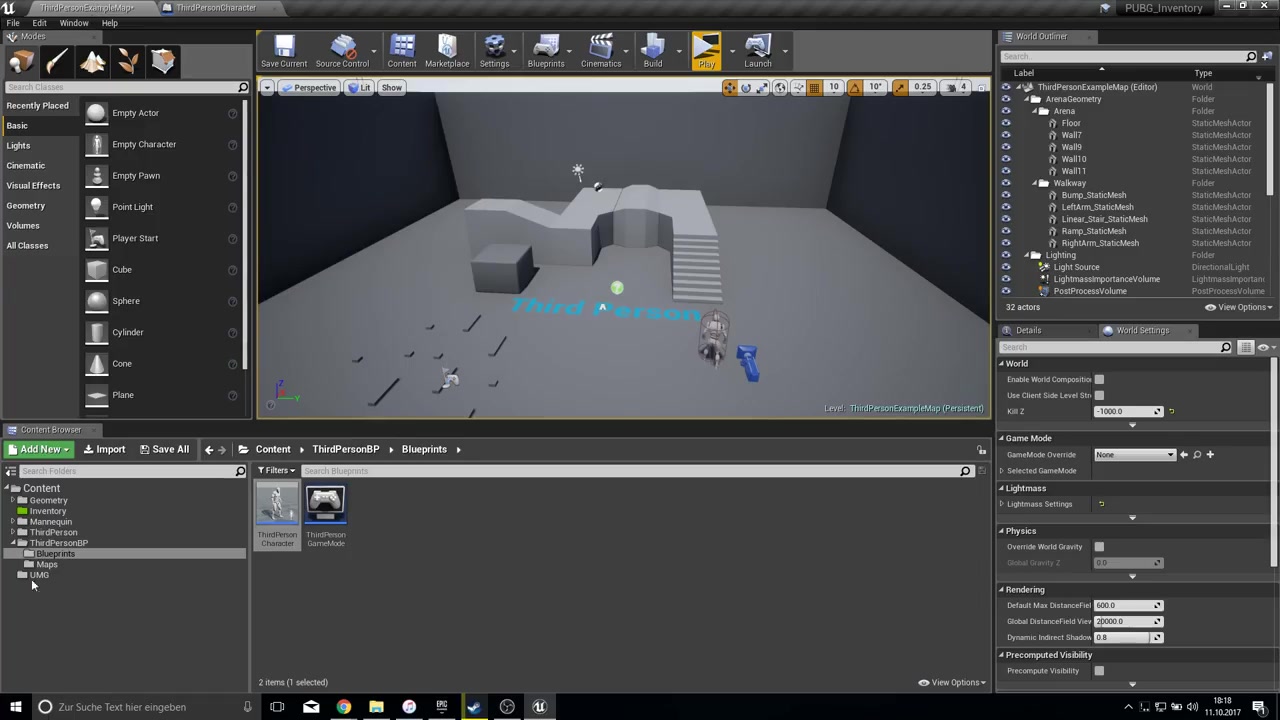Viewport: 1280px width, 720px height.
Task: Open Chrome from the Windows taskbar
Action: tap(343, 707)
